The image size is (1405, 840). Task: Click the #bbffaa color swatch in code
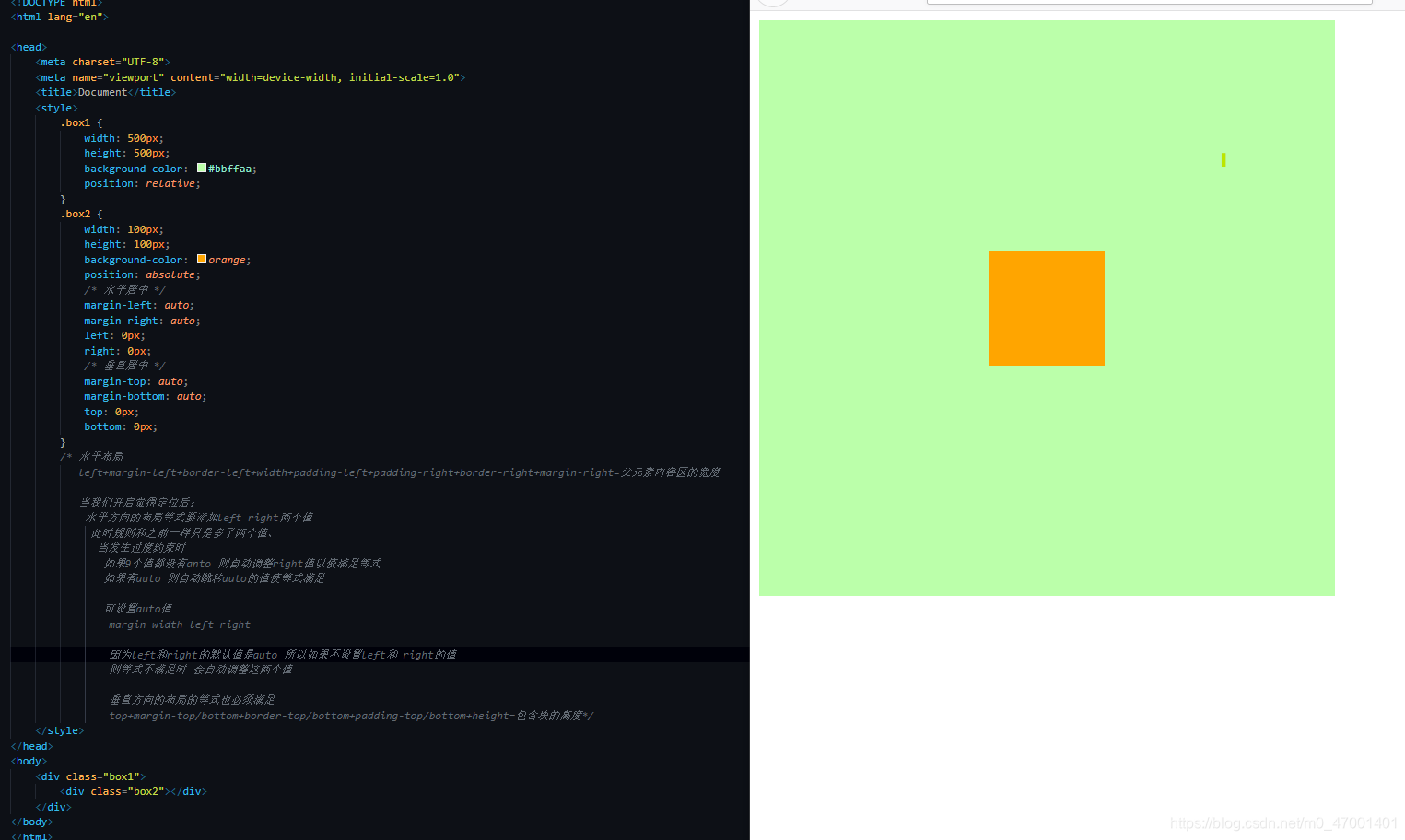click(202, 168)
